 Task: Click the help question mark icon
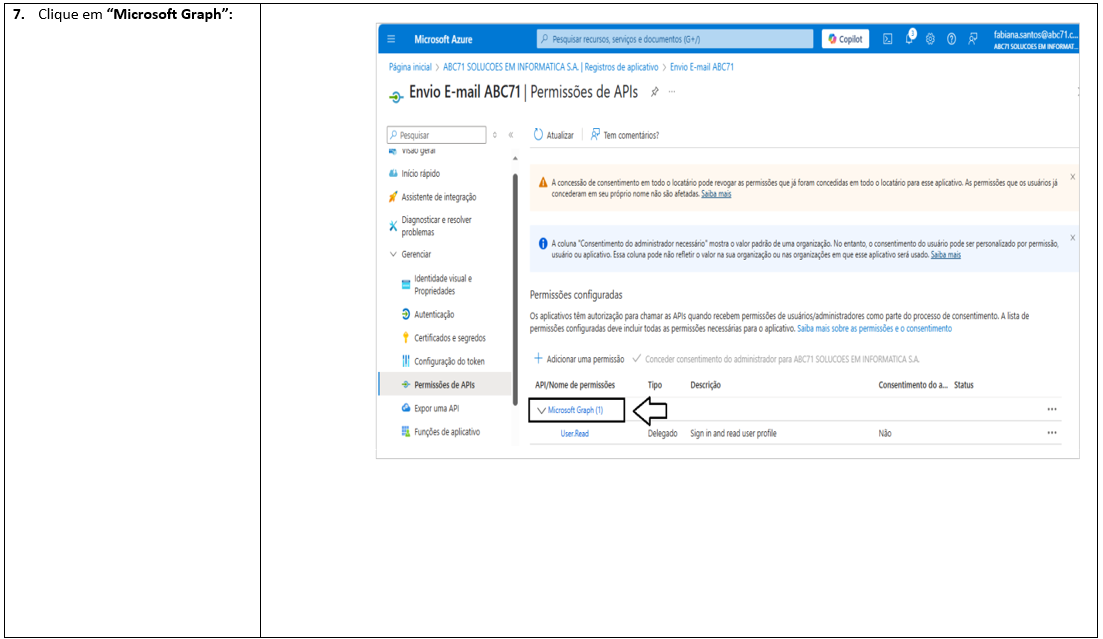coord(951,39)
